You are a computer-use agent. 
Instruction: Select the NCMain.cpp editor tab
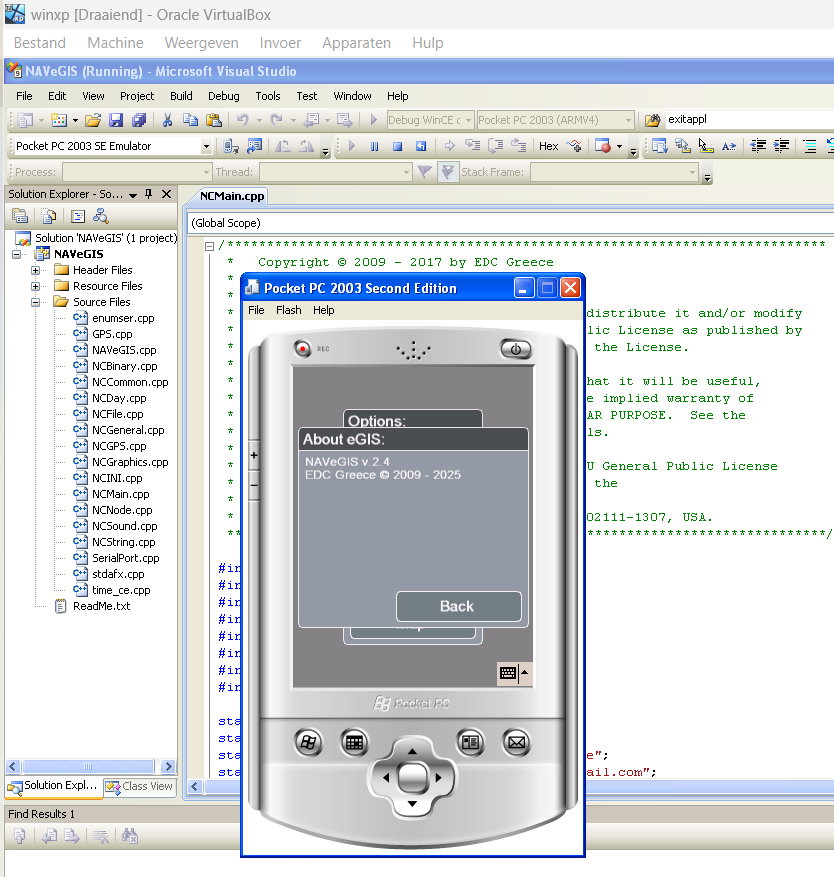(x=232, y=196)
